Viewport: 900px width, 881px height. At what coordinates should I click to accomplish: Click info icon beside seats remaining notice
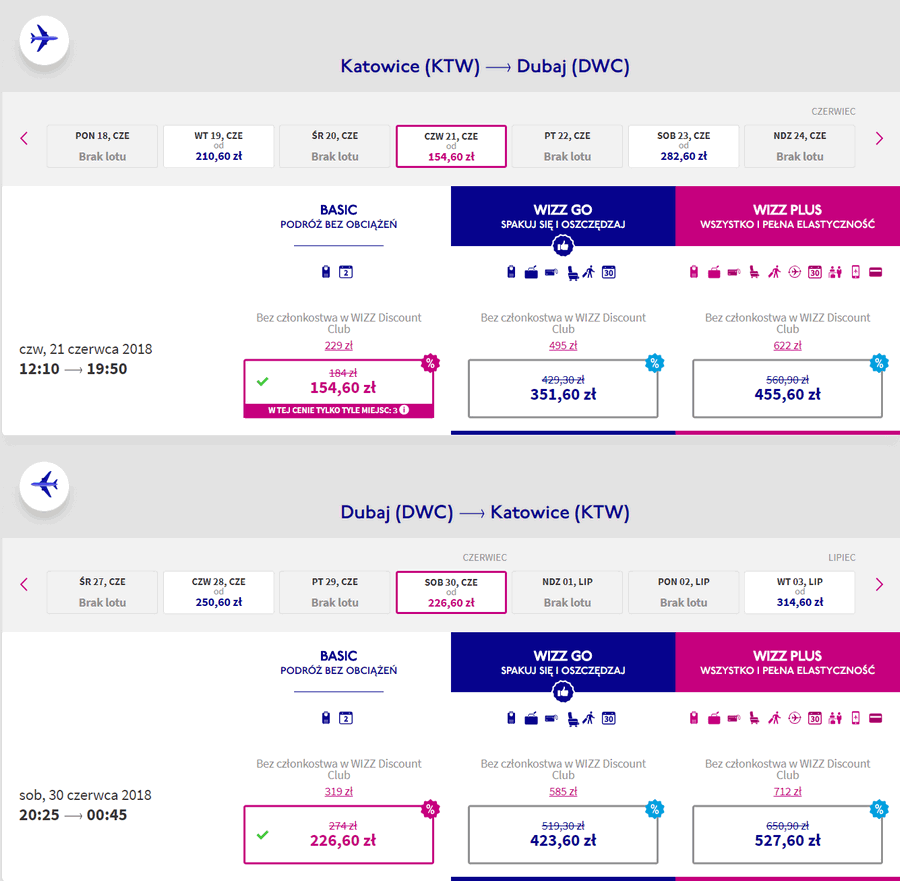point(404,410)
